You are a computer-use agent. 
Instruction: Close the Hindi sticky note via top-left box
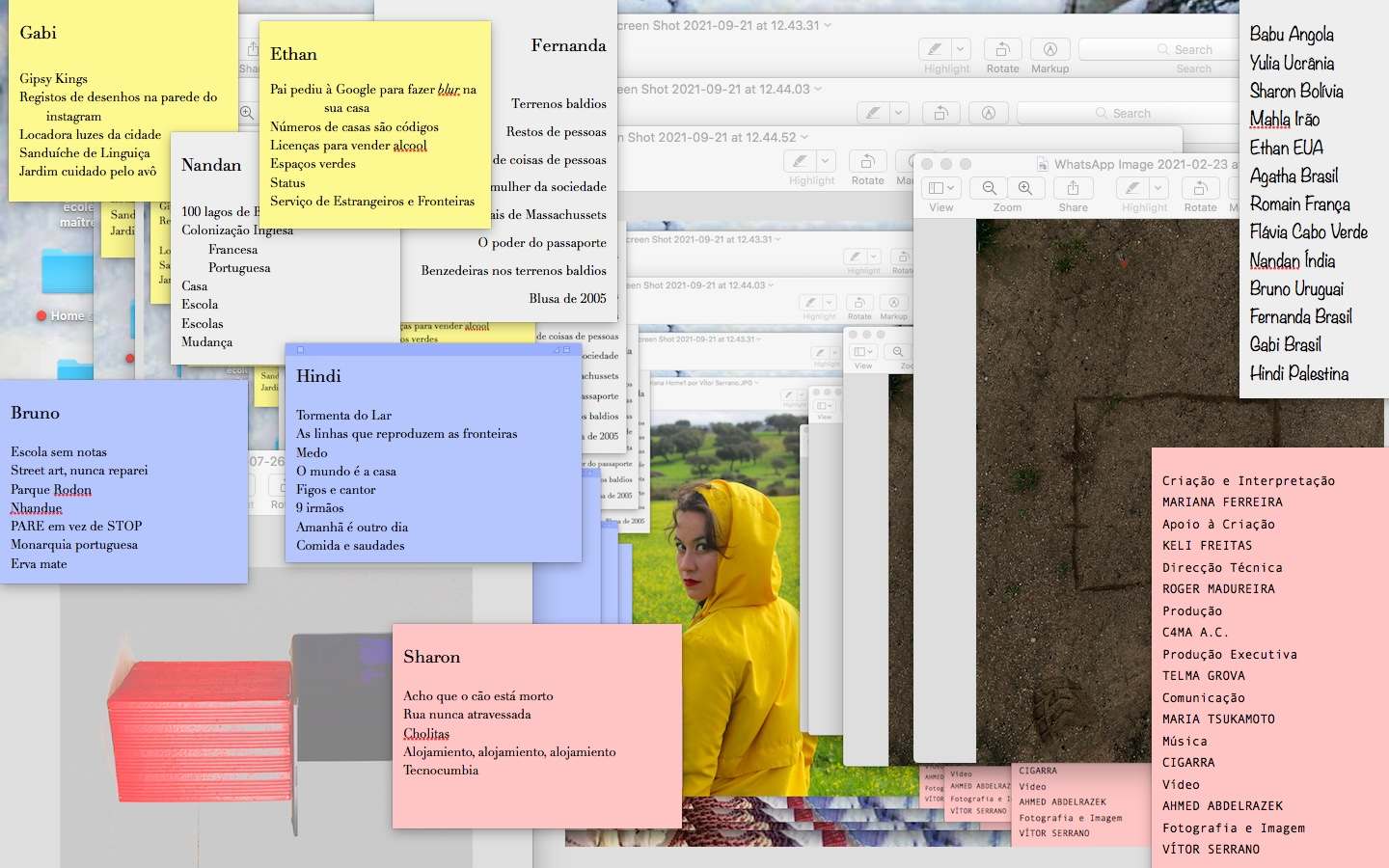(x=300, y=350)
